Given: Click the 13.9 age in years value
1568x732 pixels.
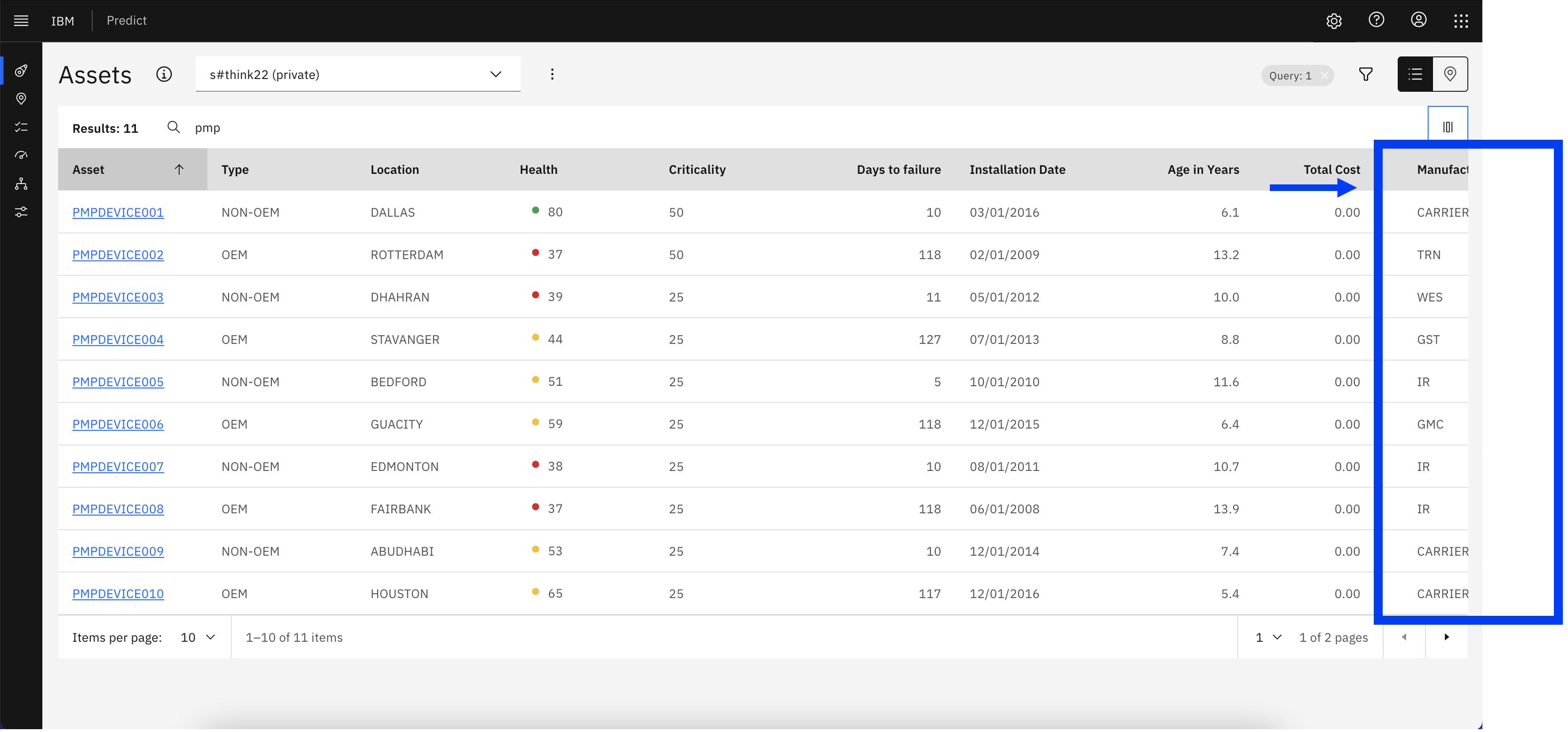Looking at the screenshot, I should (x=1226, y=509).
